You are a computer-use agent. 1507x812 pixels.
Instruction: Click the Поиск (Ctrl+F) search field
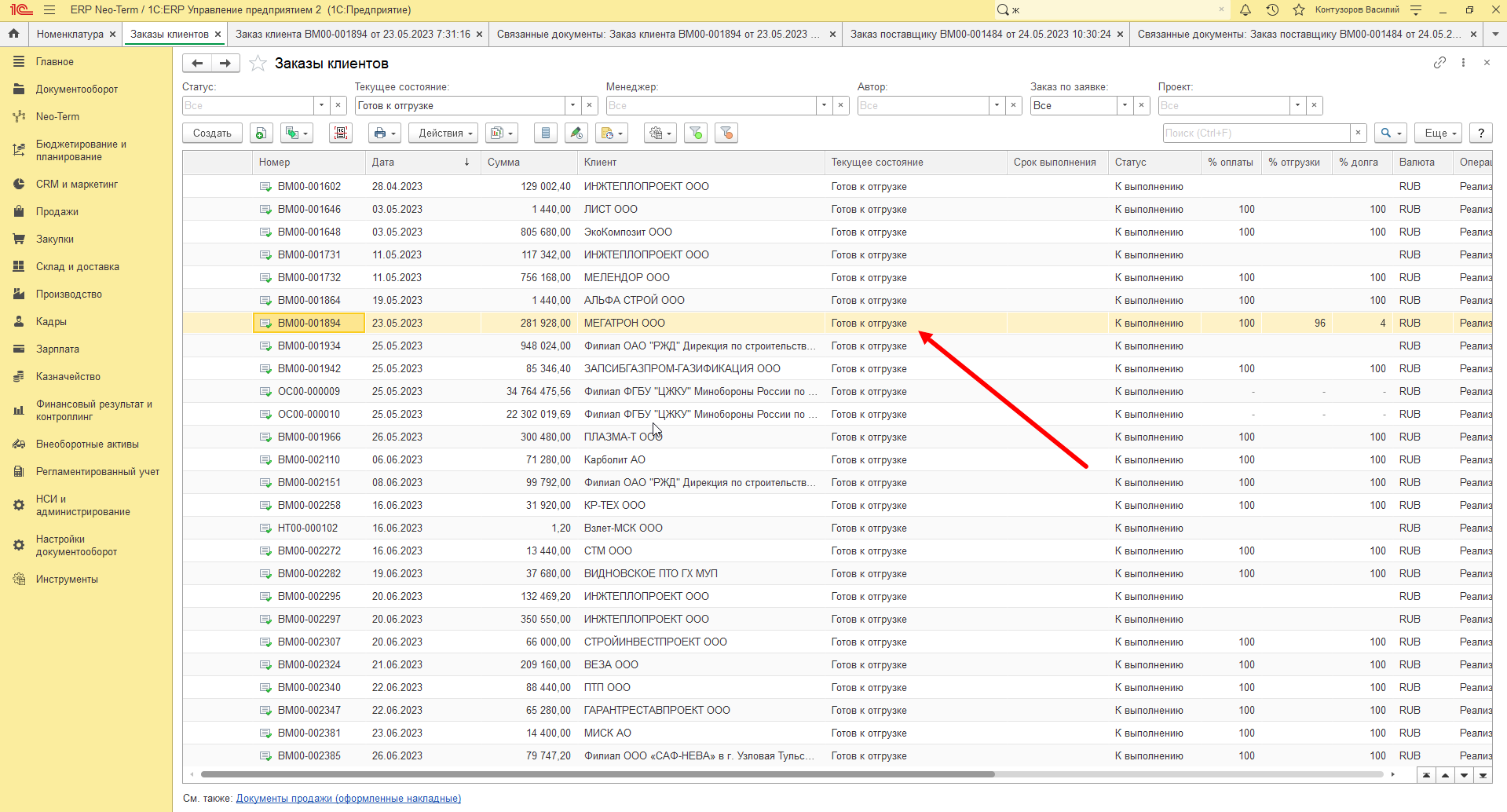(x=1256, y=134)
